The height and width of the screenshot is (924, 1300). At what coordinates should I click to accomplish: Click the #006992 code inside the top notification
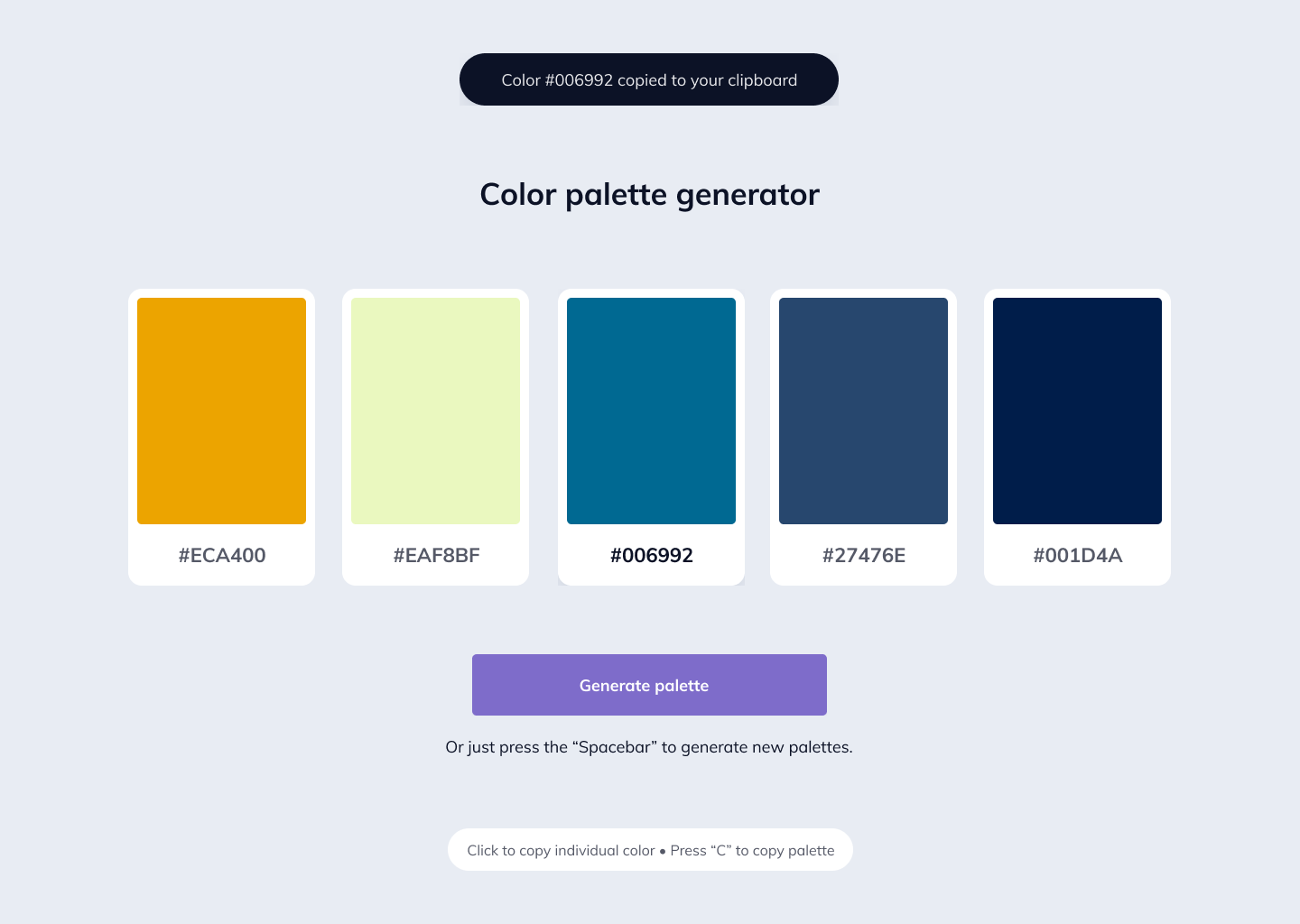[x=579, y=80]
